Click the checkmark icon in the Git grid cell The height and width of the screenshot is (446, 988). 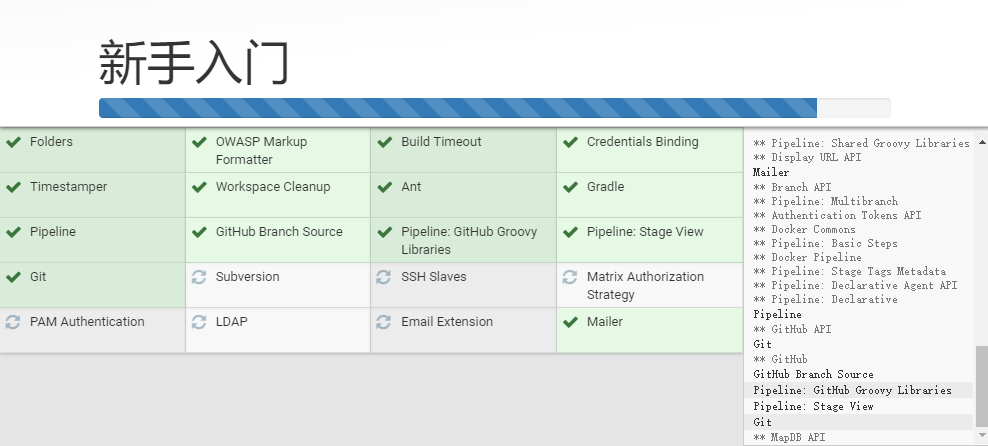pyautogui.click(x=13, y=277)
